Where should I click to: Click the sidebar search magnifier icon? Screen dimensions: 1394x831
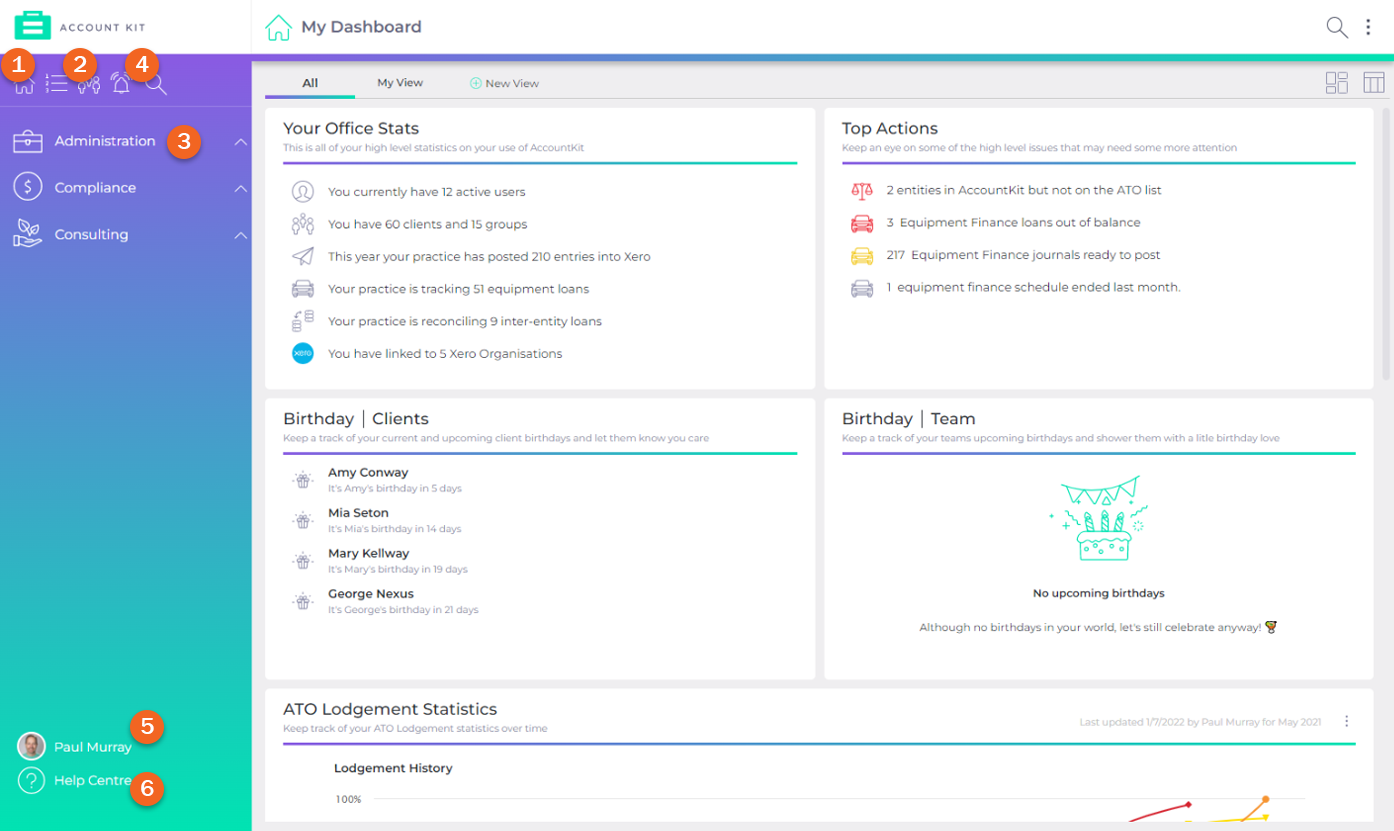click(x=155, y=84)
